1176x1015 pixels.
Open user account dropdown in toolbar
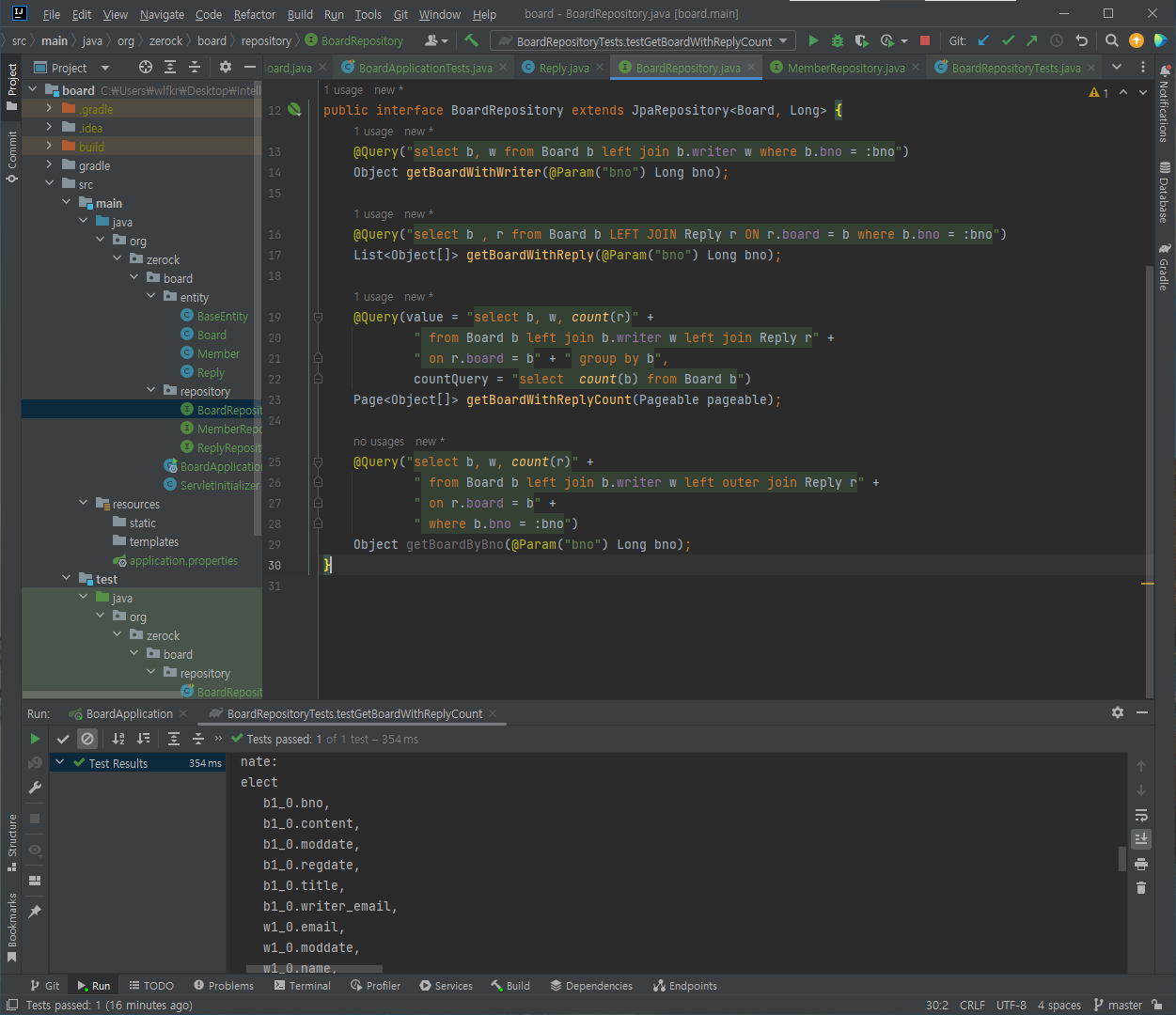tap(436, 40)
